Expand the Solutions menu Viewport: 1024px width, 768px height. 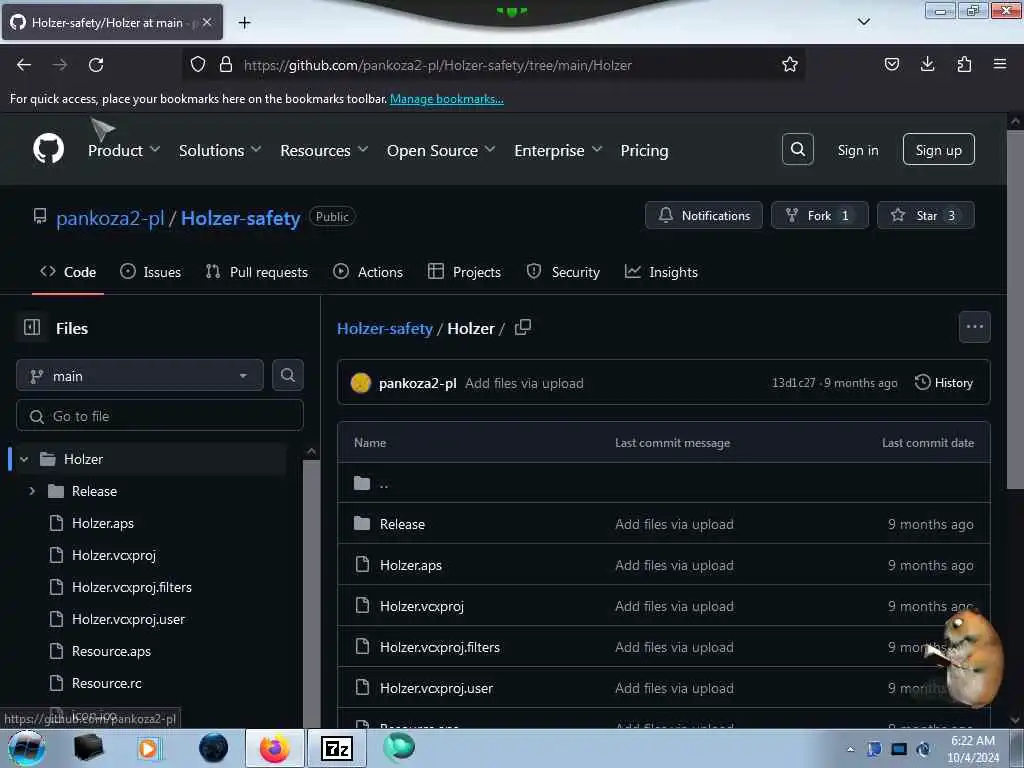click(220, 150)
